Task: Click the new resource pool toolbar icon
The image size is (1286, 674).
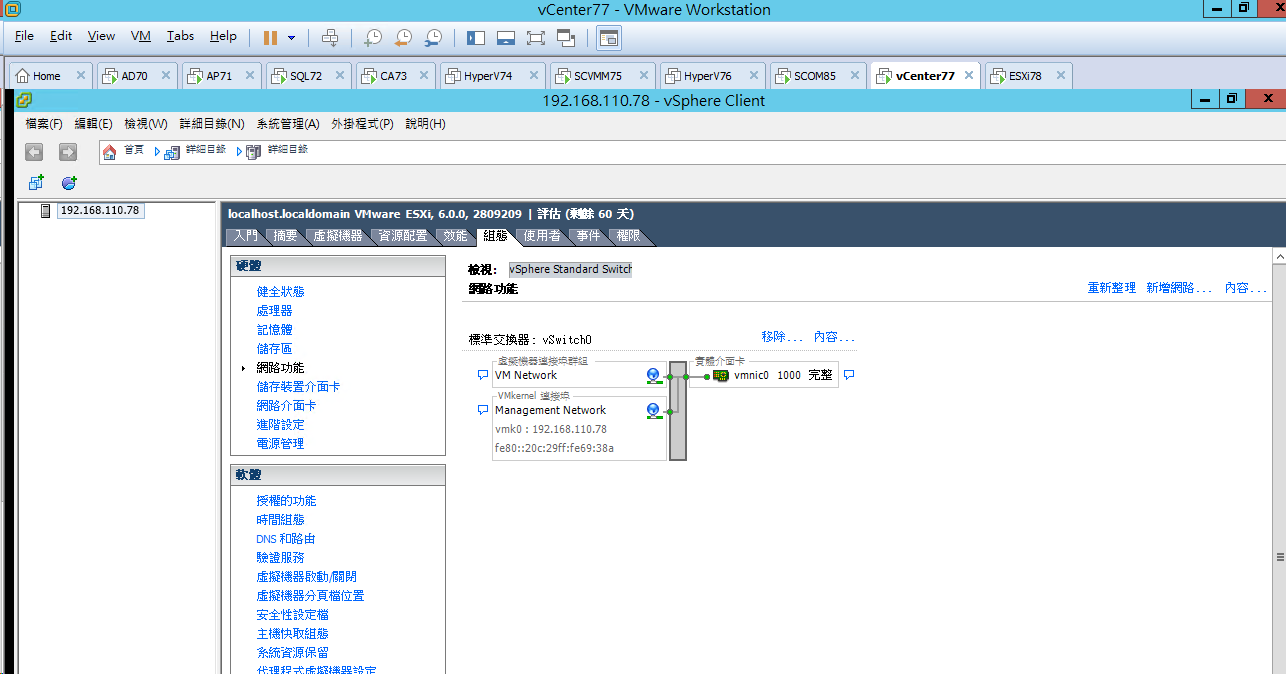Action: pyautogui.click(x=69, y=183)
